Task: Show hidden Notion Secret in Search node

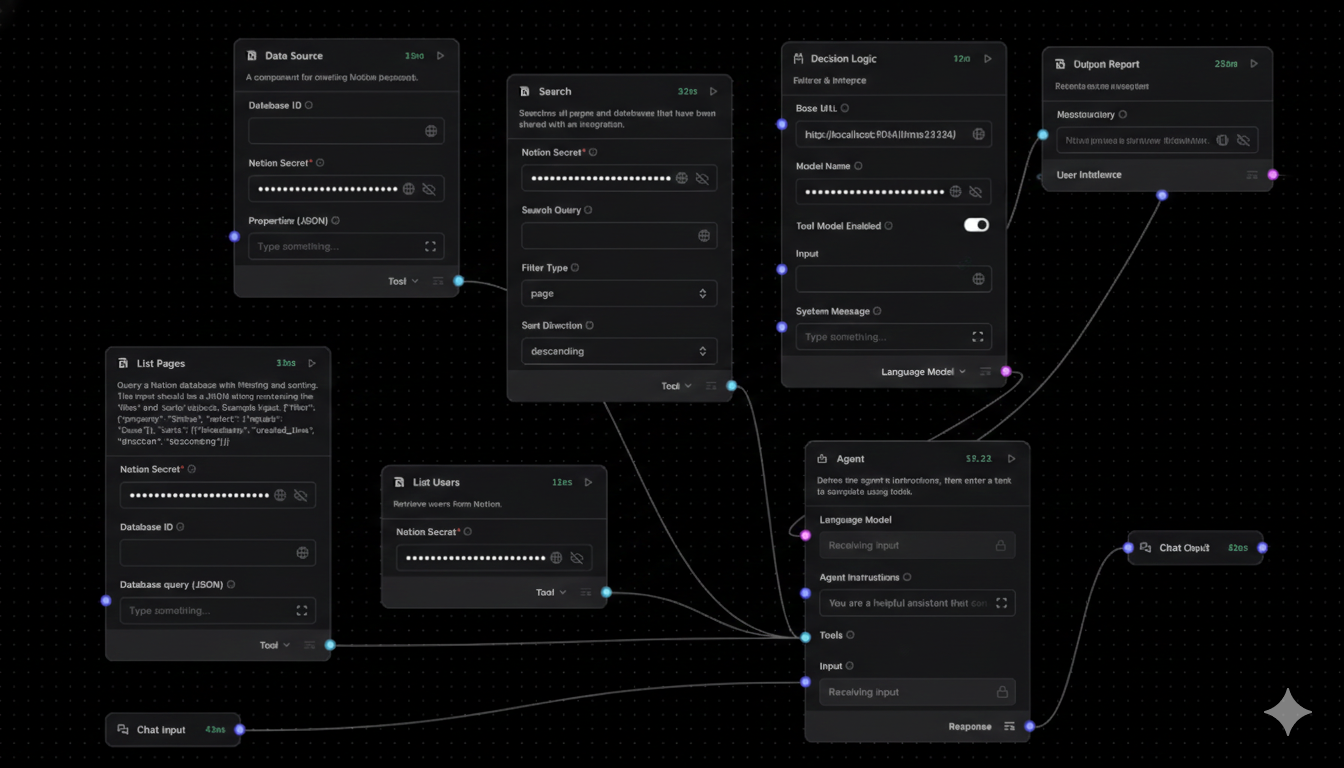Action: [702, 178]
